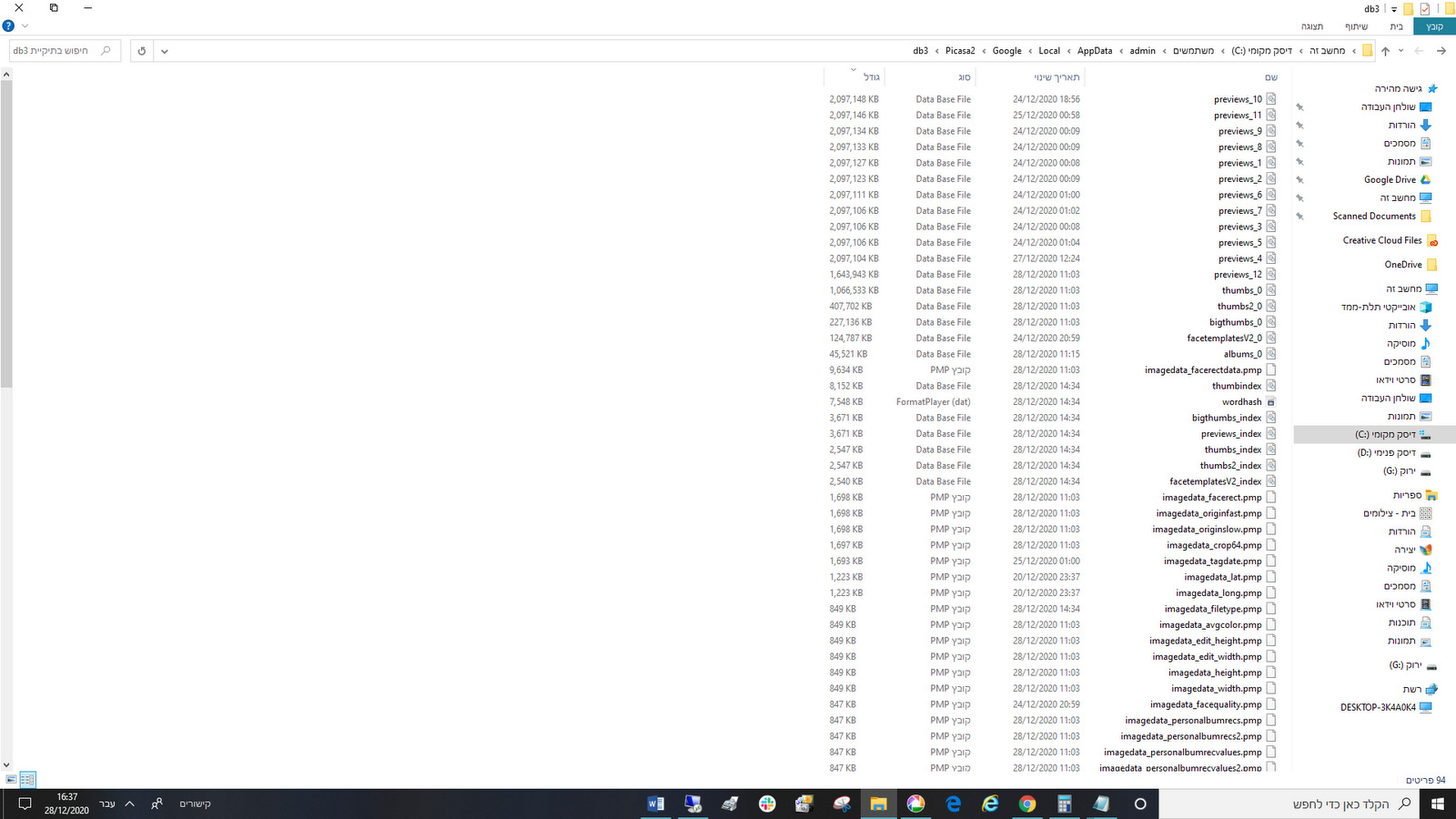Jump to AppData in the address breadcrumb
This screenshot has width=1456, height=819.
[1095, 51]
